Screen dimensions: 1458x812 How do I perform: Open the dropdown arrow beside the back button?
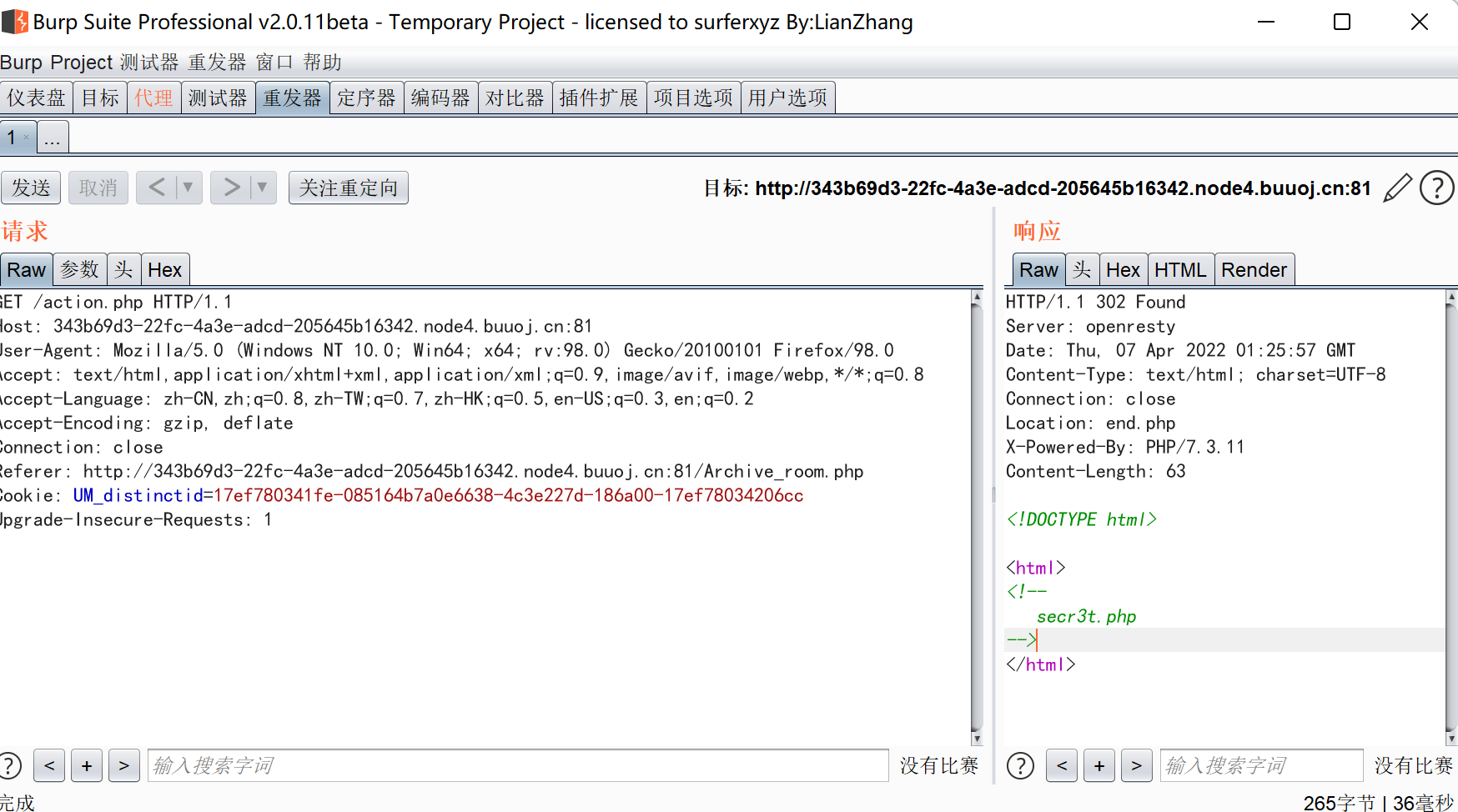coord(188,188)
